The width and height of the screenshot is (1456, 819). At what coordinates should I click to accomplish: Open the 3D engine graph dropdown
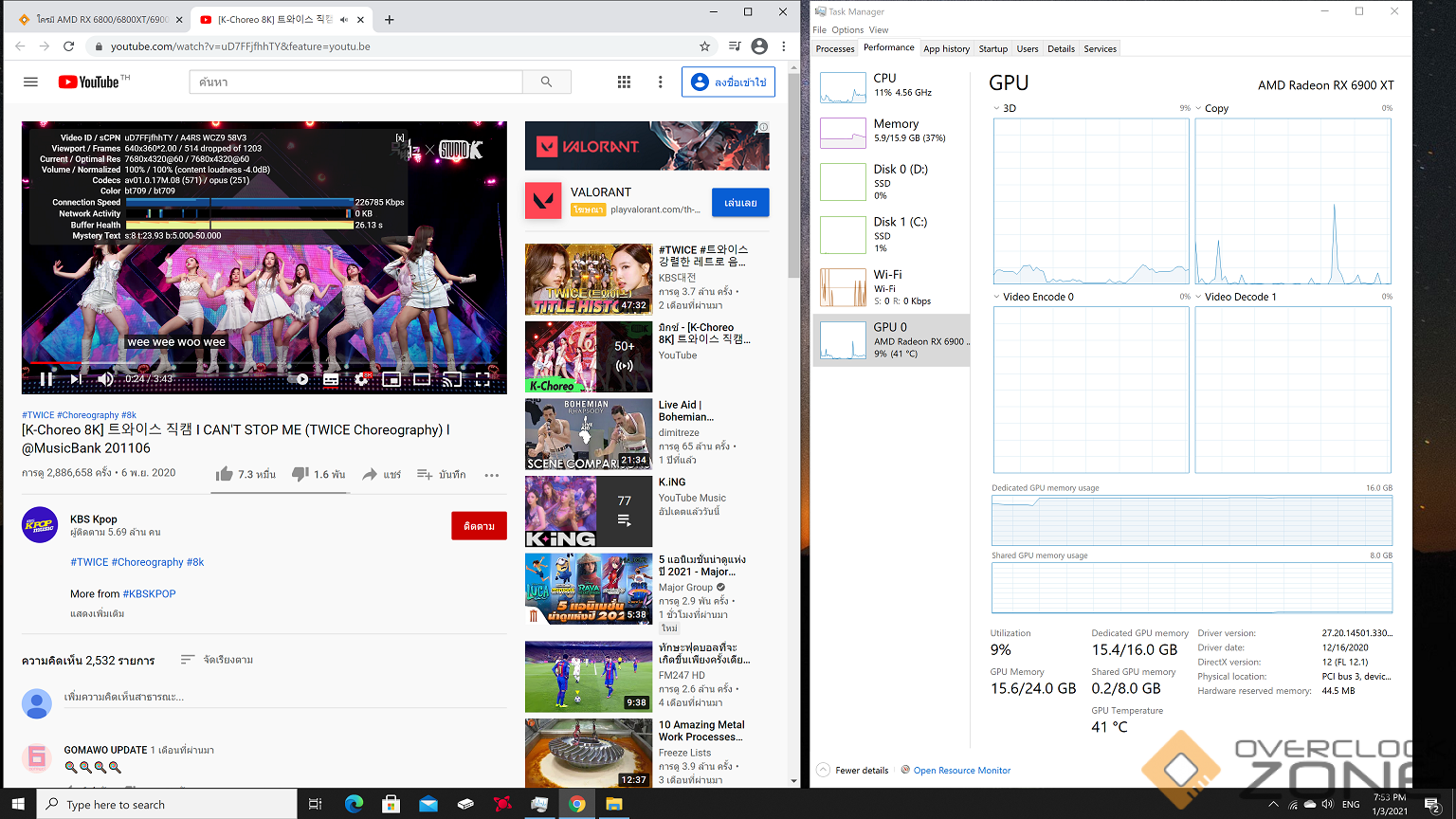coord(997,108)
